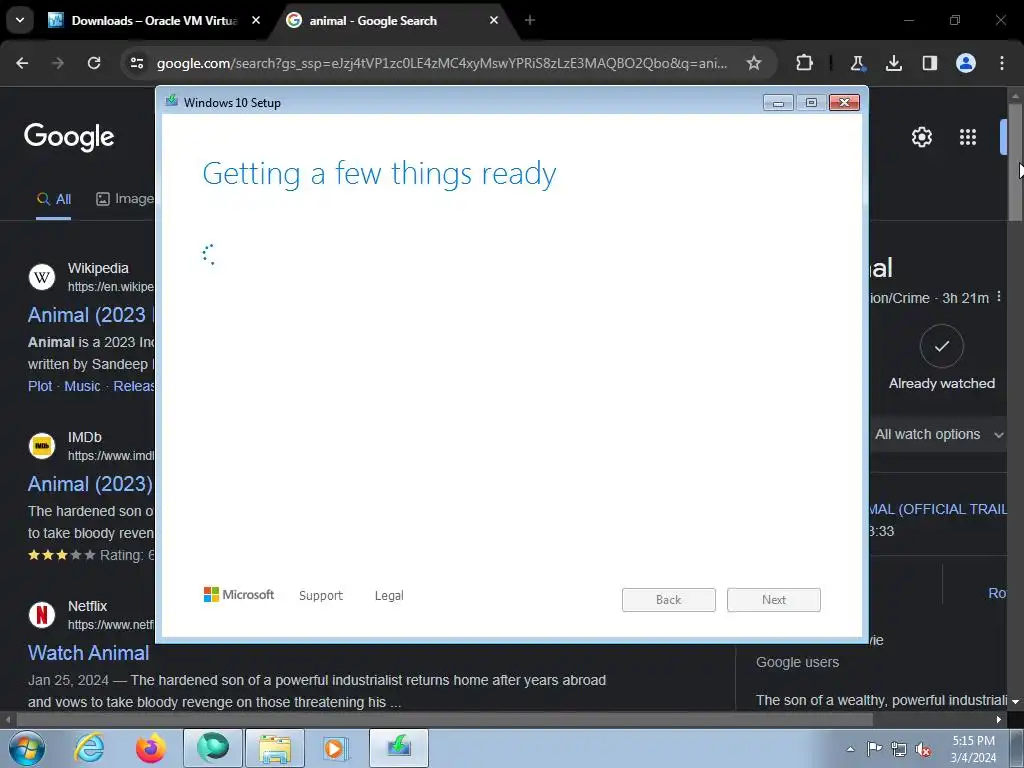Click the Netflix site favicon
This screenshot has height=768, width=1024.
point(42,615)
